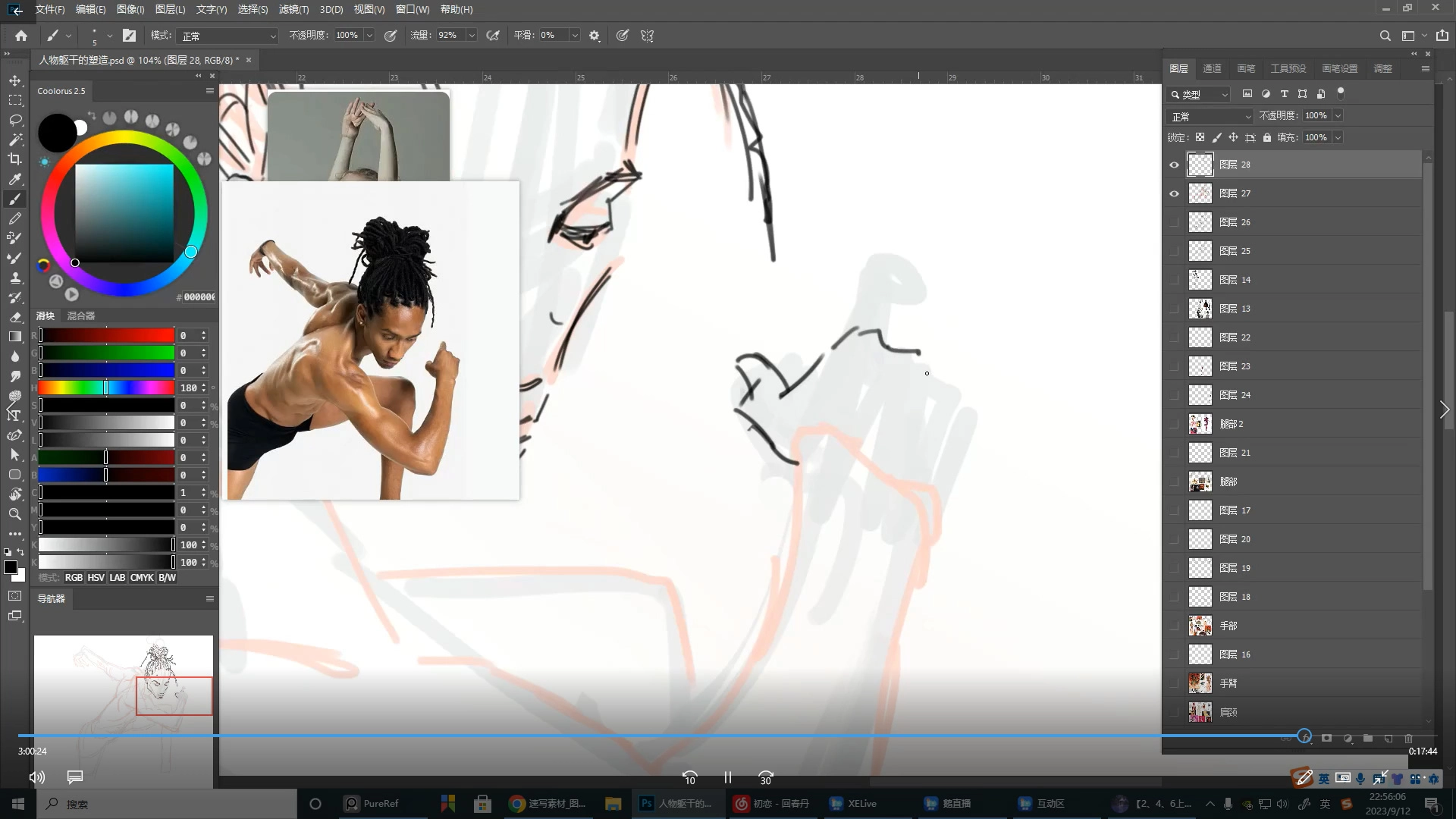Switch to the 通道 channels tab
Viewport: 1456px width, 819px height.
point(1212,68)
